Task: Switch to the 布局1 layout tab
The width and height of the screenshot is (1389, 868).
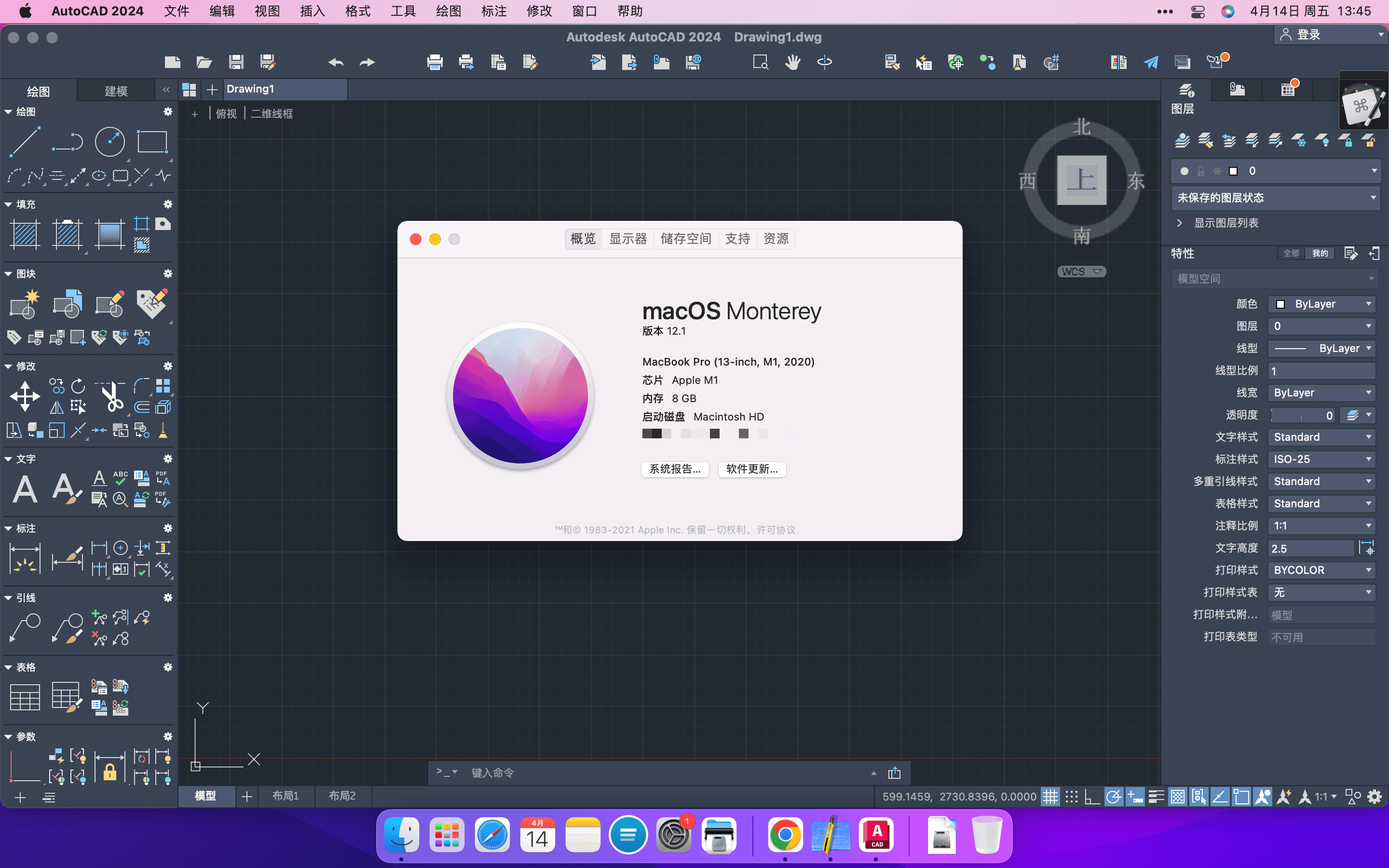Action: tap(285, 796)
